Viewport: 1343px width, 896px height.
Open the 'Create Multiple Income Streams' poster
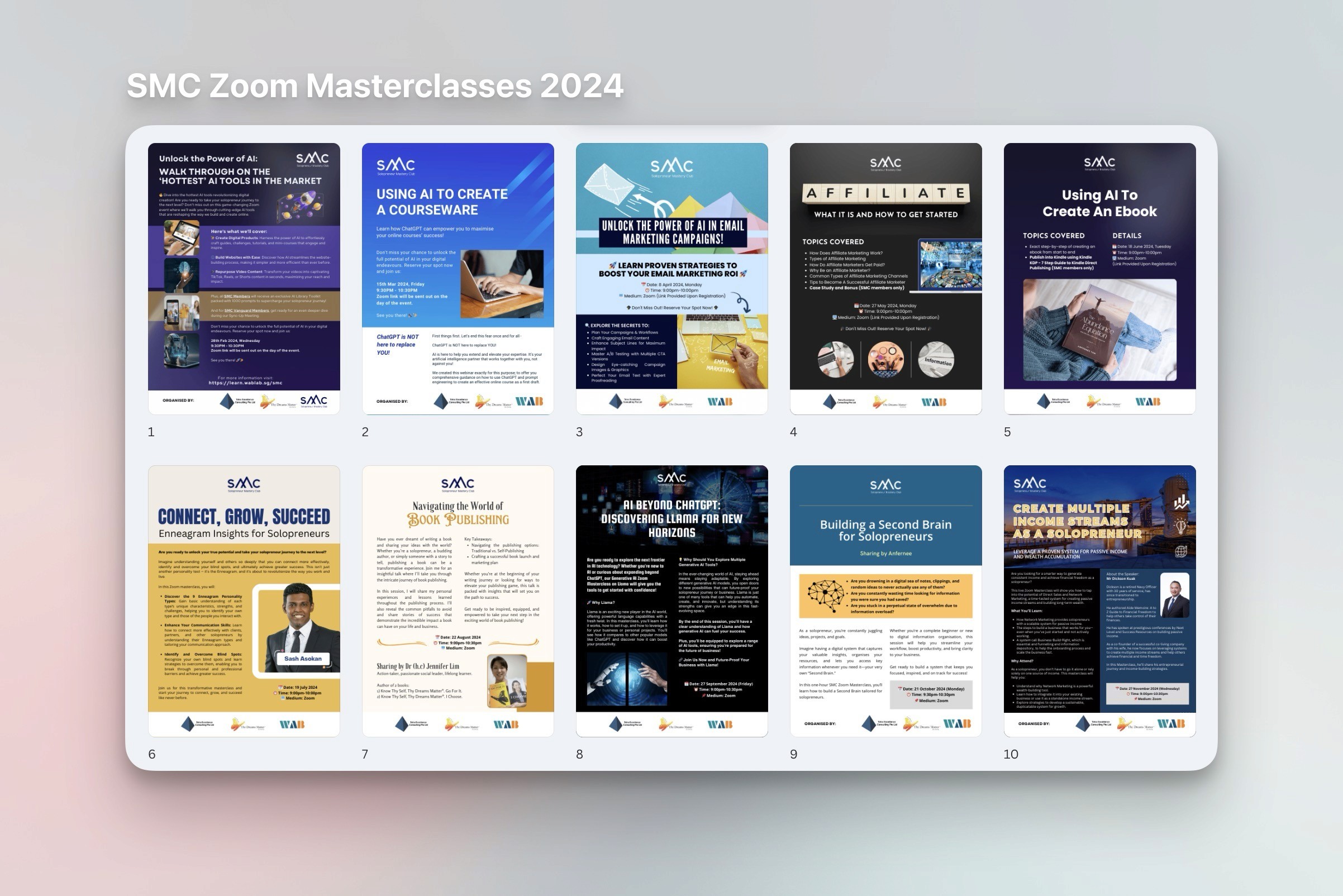[x=1099, y=600]
